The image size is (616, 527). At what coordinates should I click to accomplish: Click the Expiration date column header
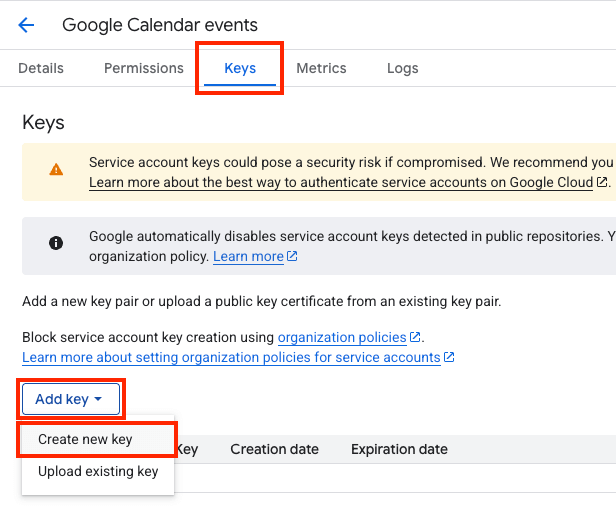pos(399,449)
